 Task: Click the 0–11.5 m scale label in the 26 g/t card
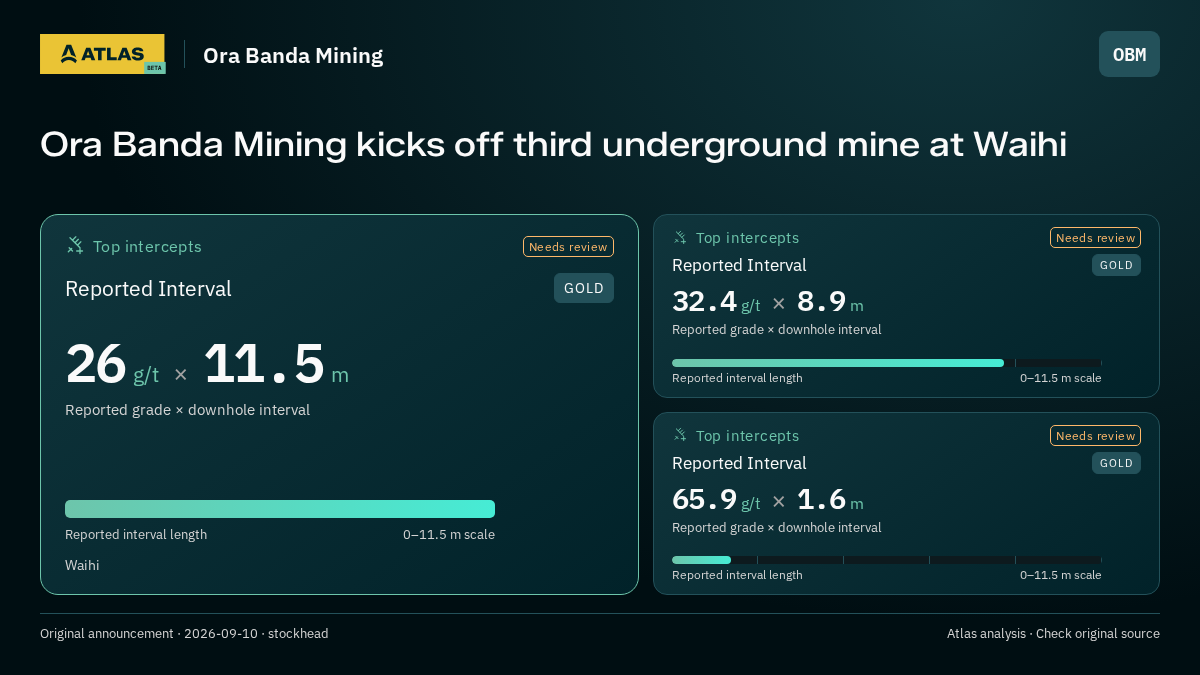coord(449,535)
